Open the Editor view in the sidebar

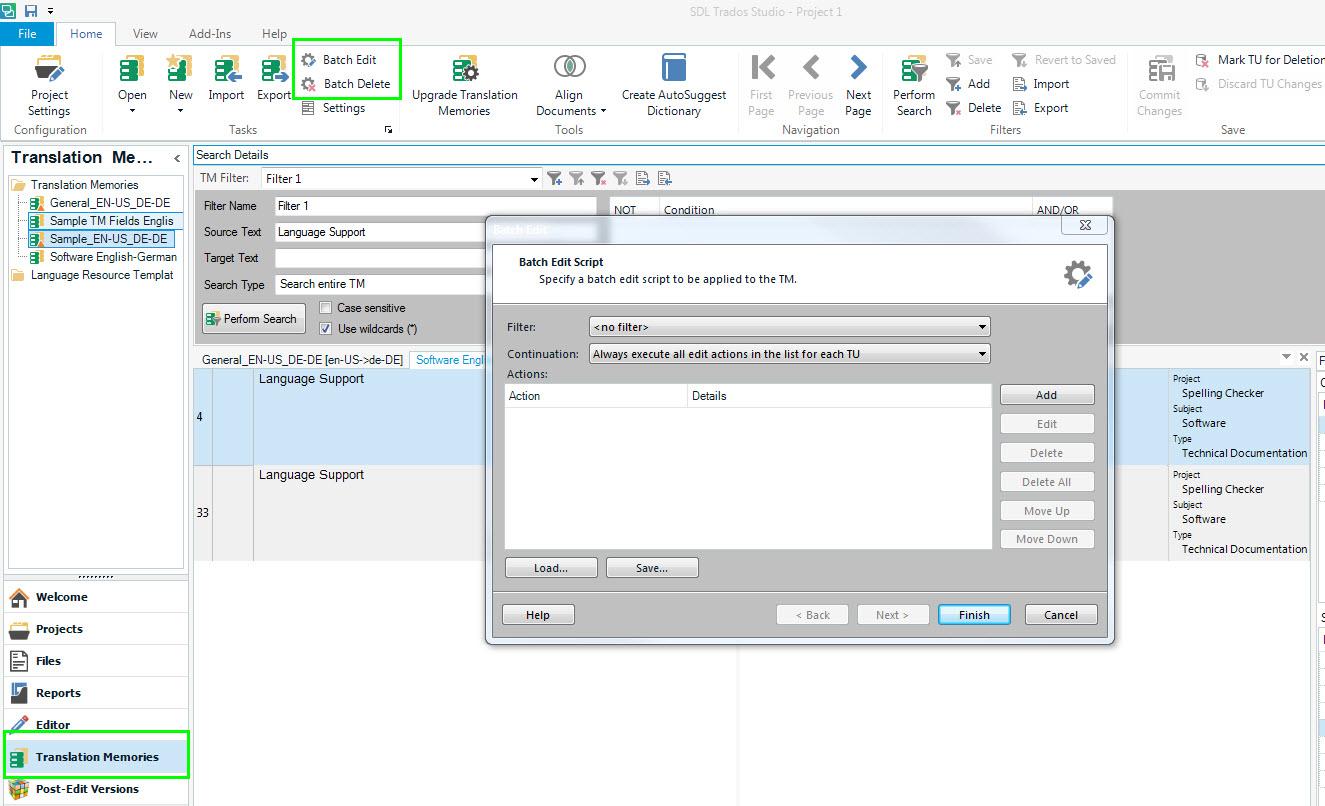point(96,724)
